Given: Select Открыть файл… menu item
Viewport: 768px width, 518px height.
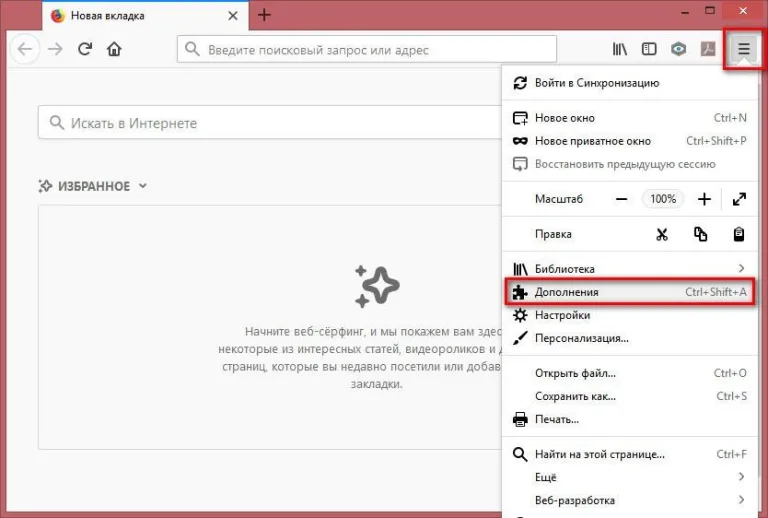Looking at the screenshot, I should pos(630,373).
